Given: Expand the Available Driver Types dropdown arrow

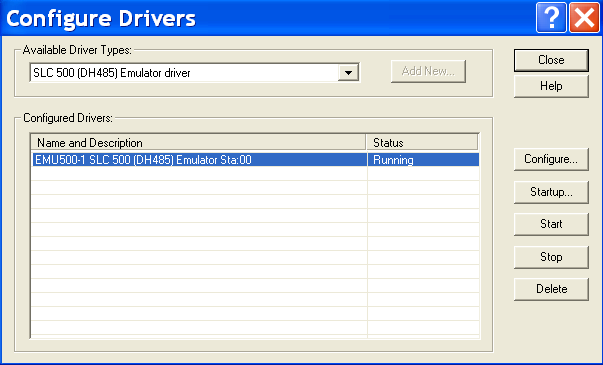Looking at the screenshot, I should 348,73.
